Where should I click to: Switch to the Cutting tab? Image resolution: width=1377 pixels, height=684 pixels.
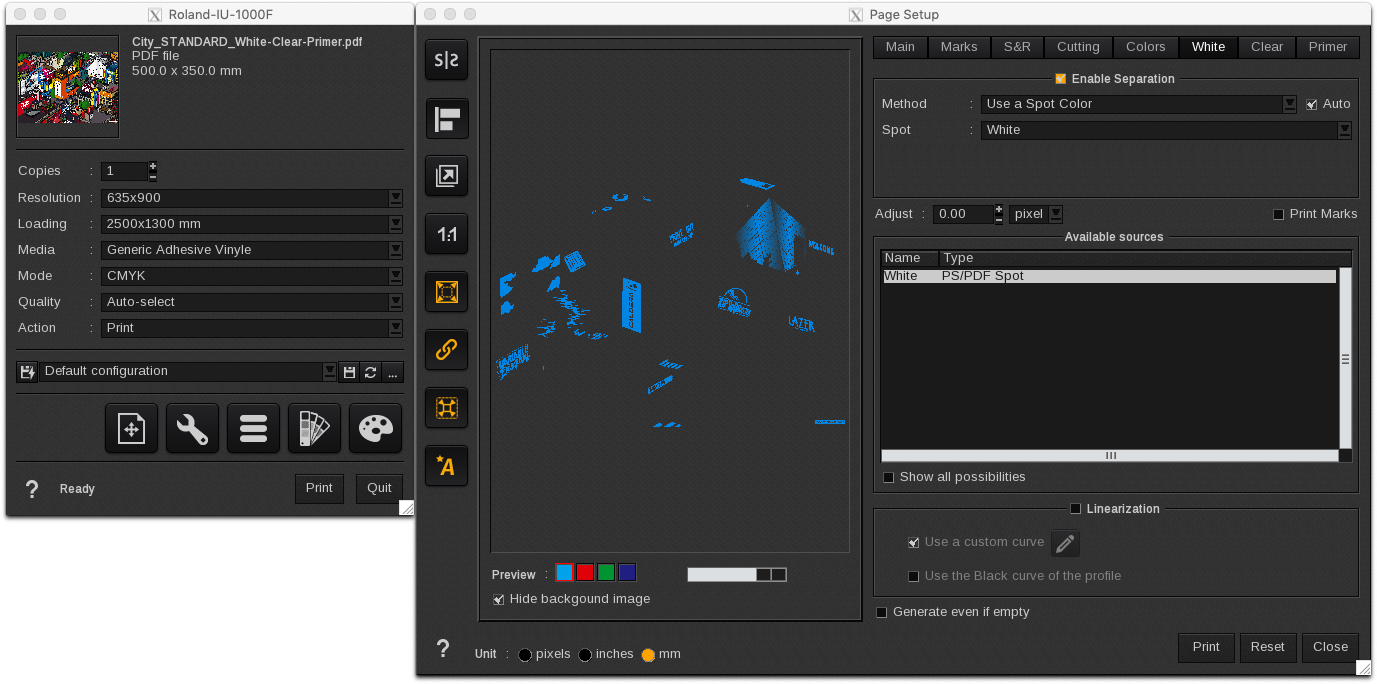coord(1078,46)
